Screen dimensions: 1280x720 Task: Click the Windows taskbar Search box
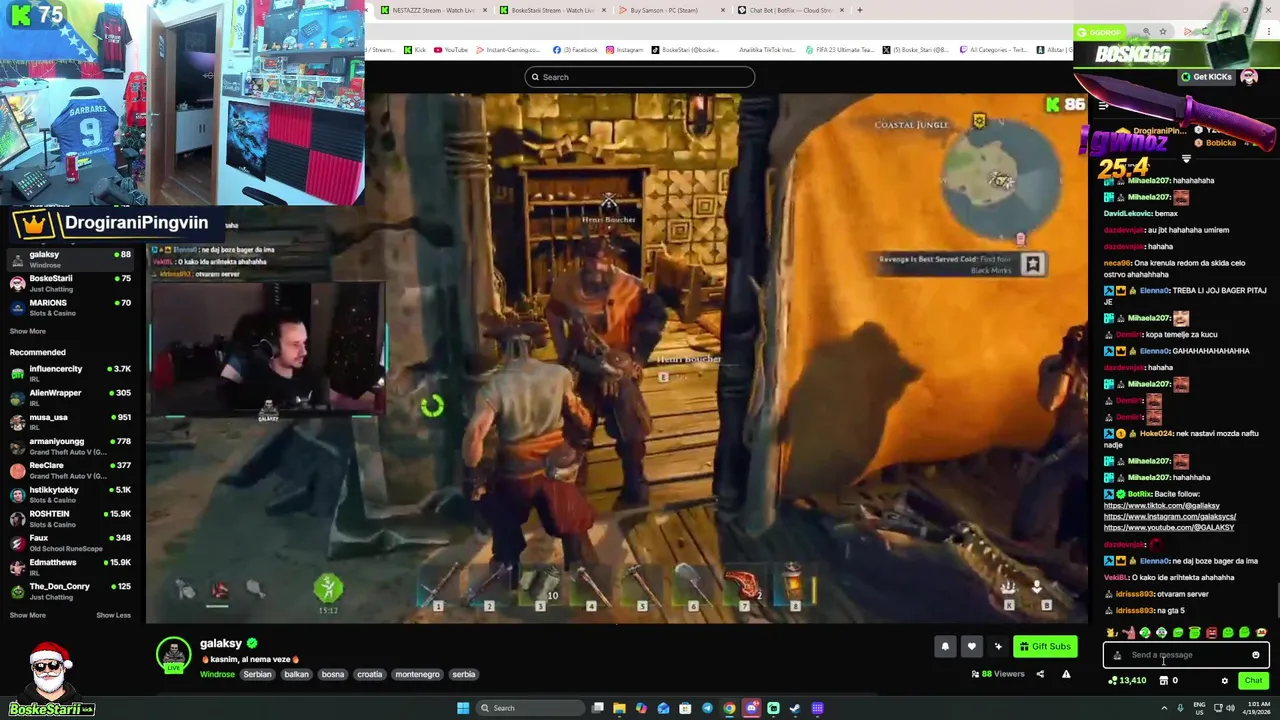[x=530, y=708]
